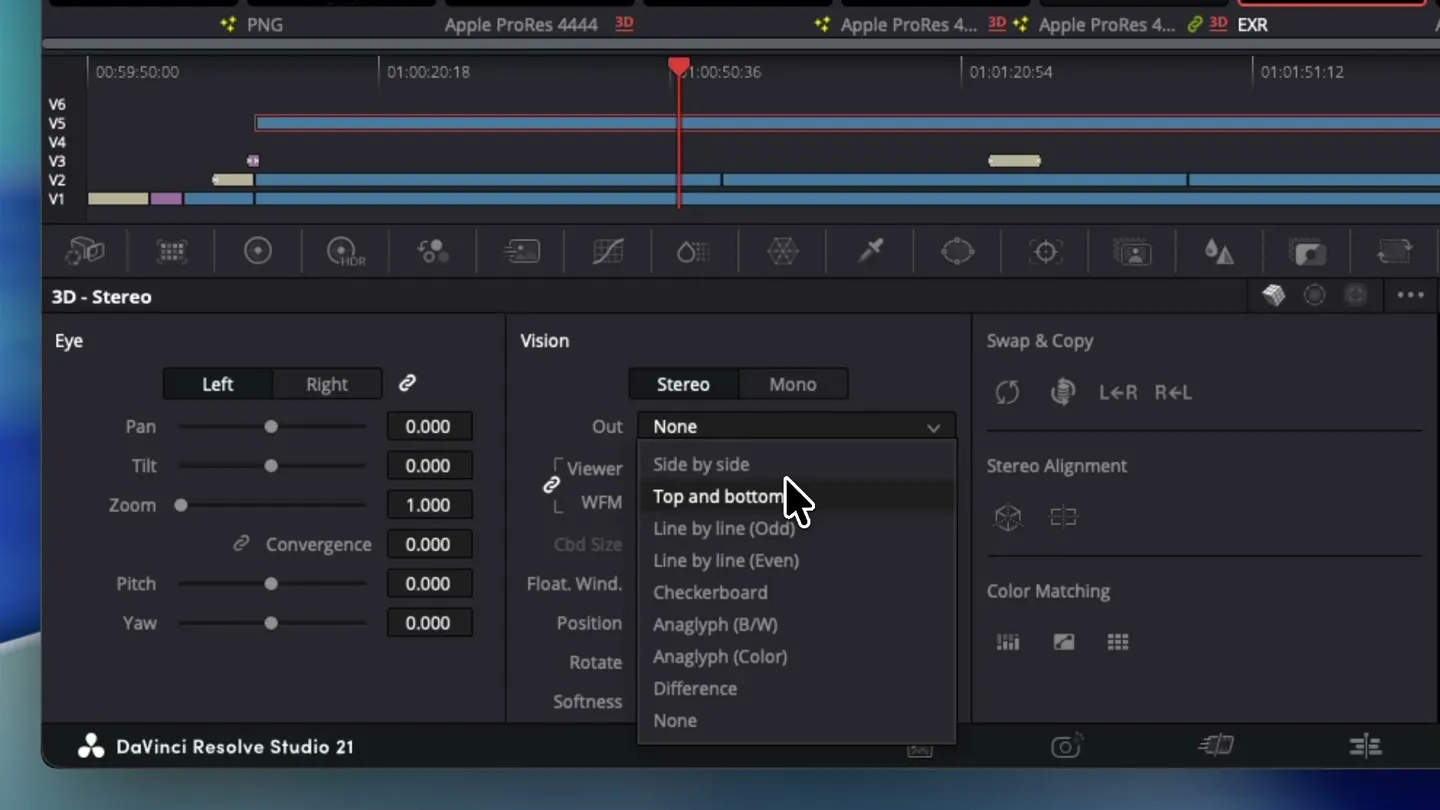The height and width of the screenshot is (810, 1440).
Task: Open the Curves palette
Action: [x=608, y=251]
